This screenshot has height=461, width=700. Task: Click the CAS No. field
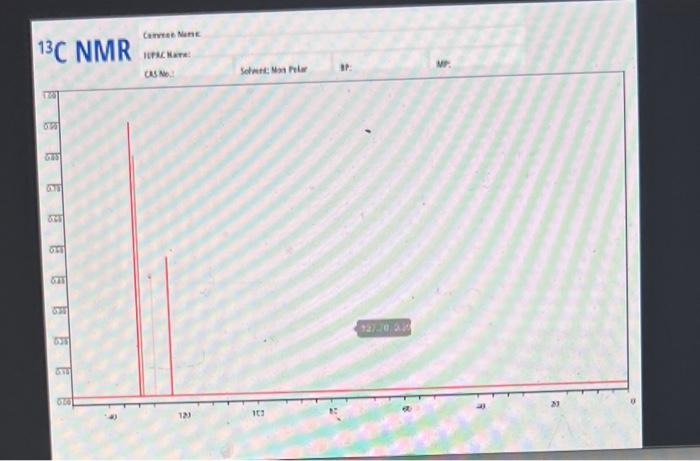[188, 73]
